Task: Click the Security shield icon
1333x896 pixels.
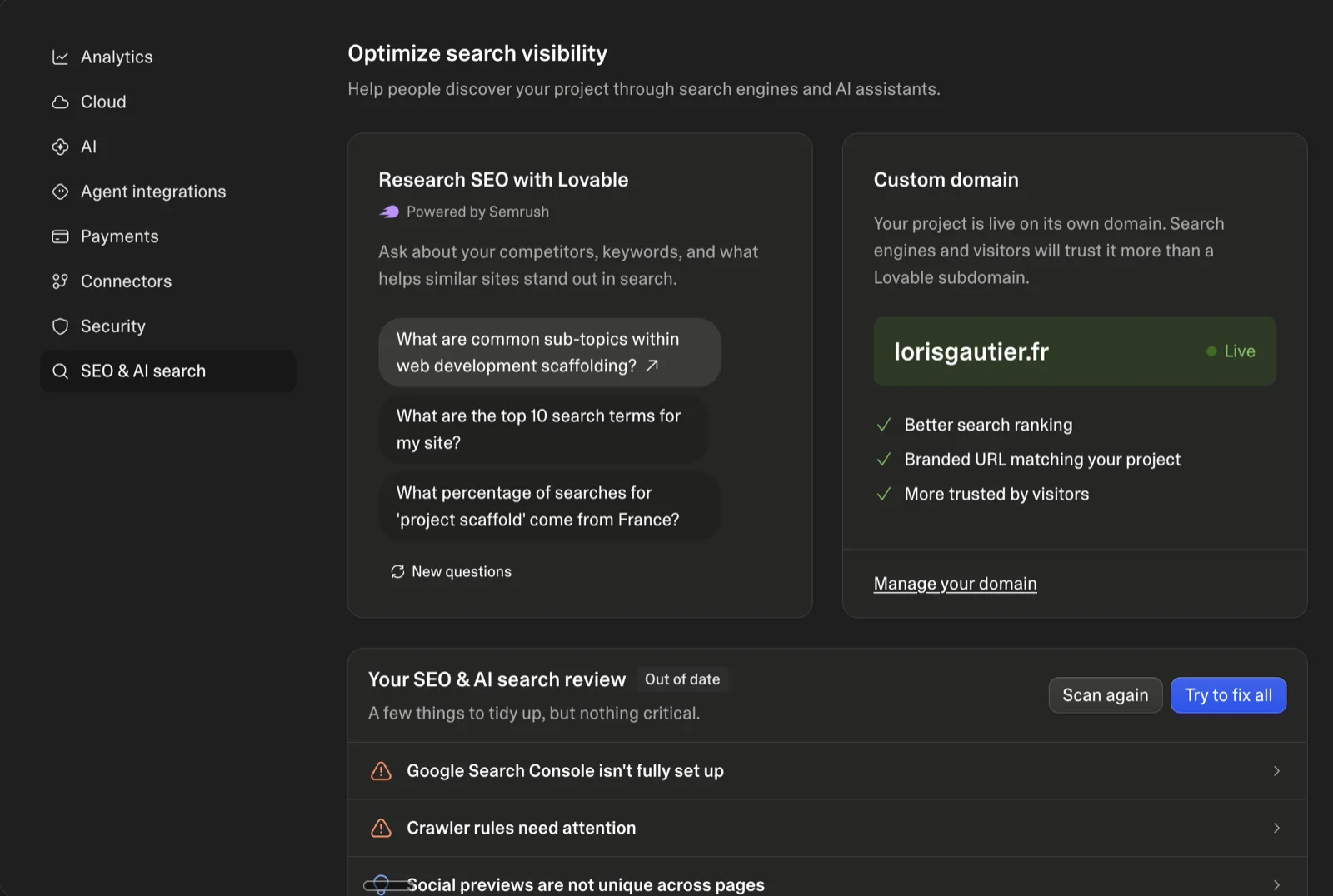Action: 60,327
